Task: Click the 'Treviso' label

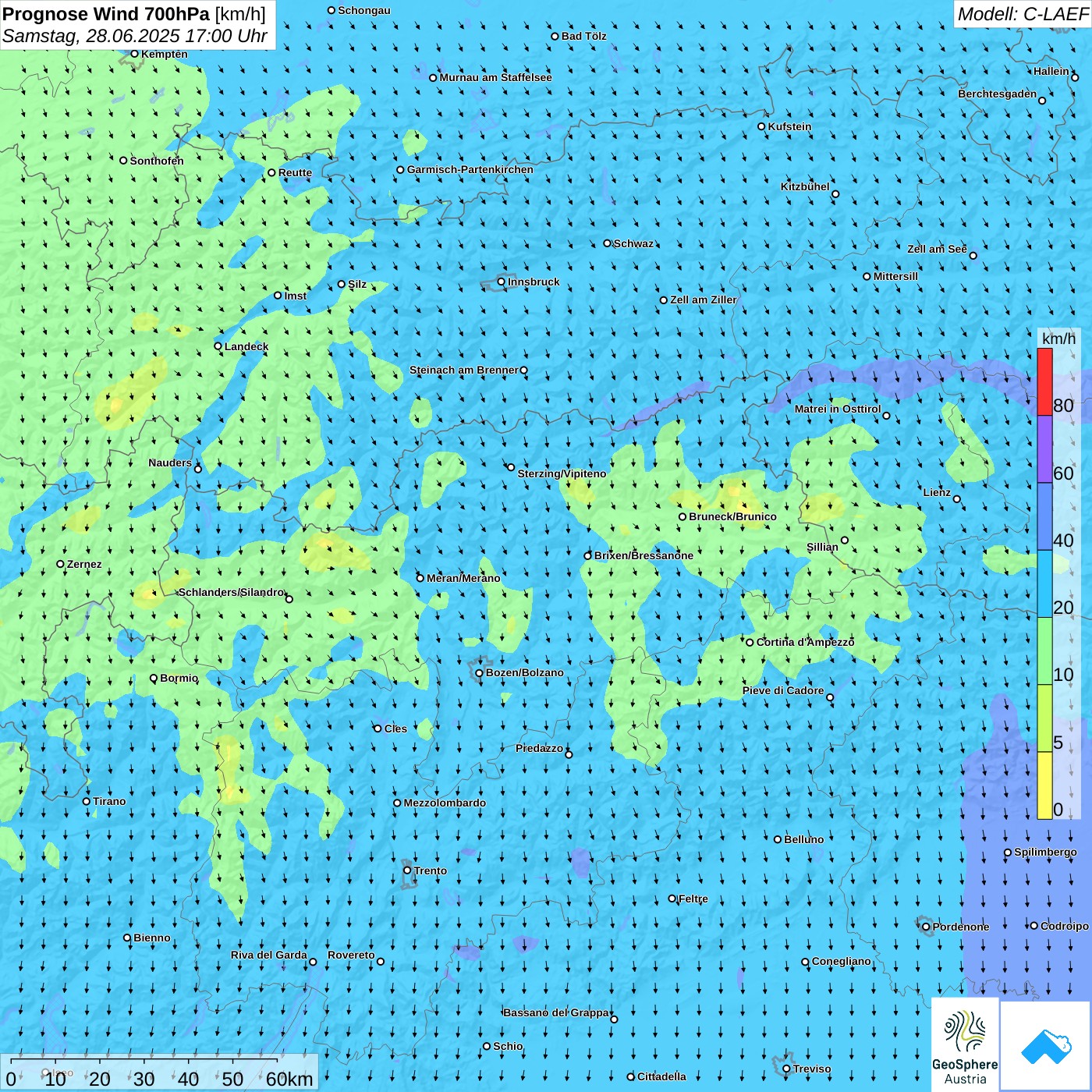Action: click(x=812, y=1069)
